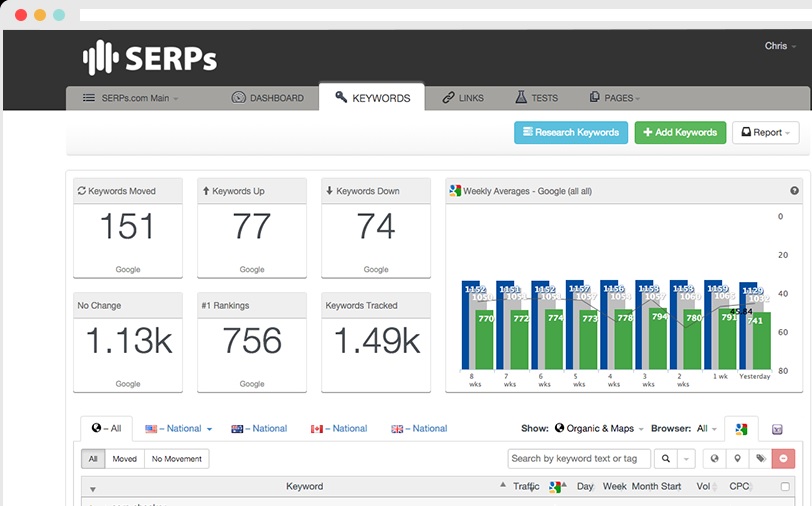Open the Organic & Maps show dropdown
Viewport: 812px width, 506px height.
click(x=599, y=428)
